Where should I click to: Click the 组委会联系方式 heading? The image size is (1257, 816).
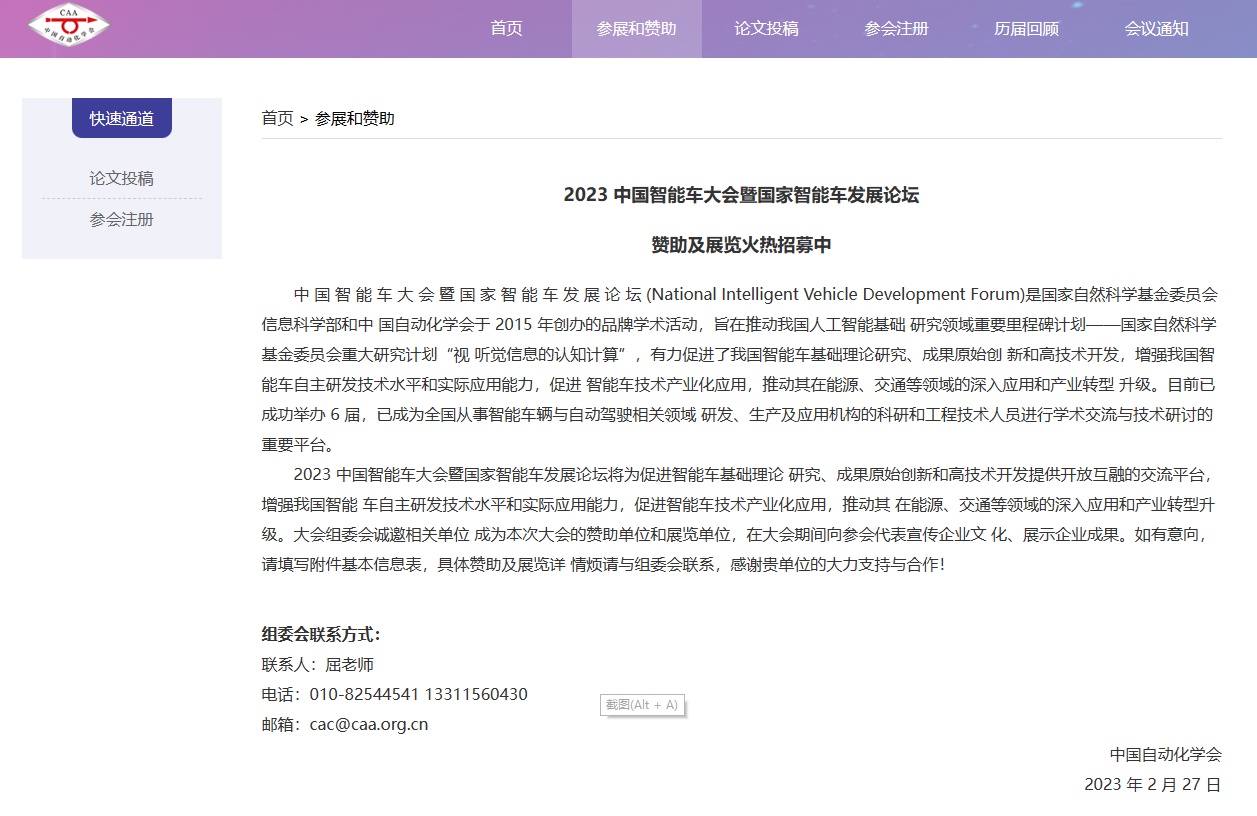321,634
